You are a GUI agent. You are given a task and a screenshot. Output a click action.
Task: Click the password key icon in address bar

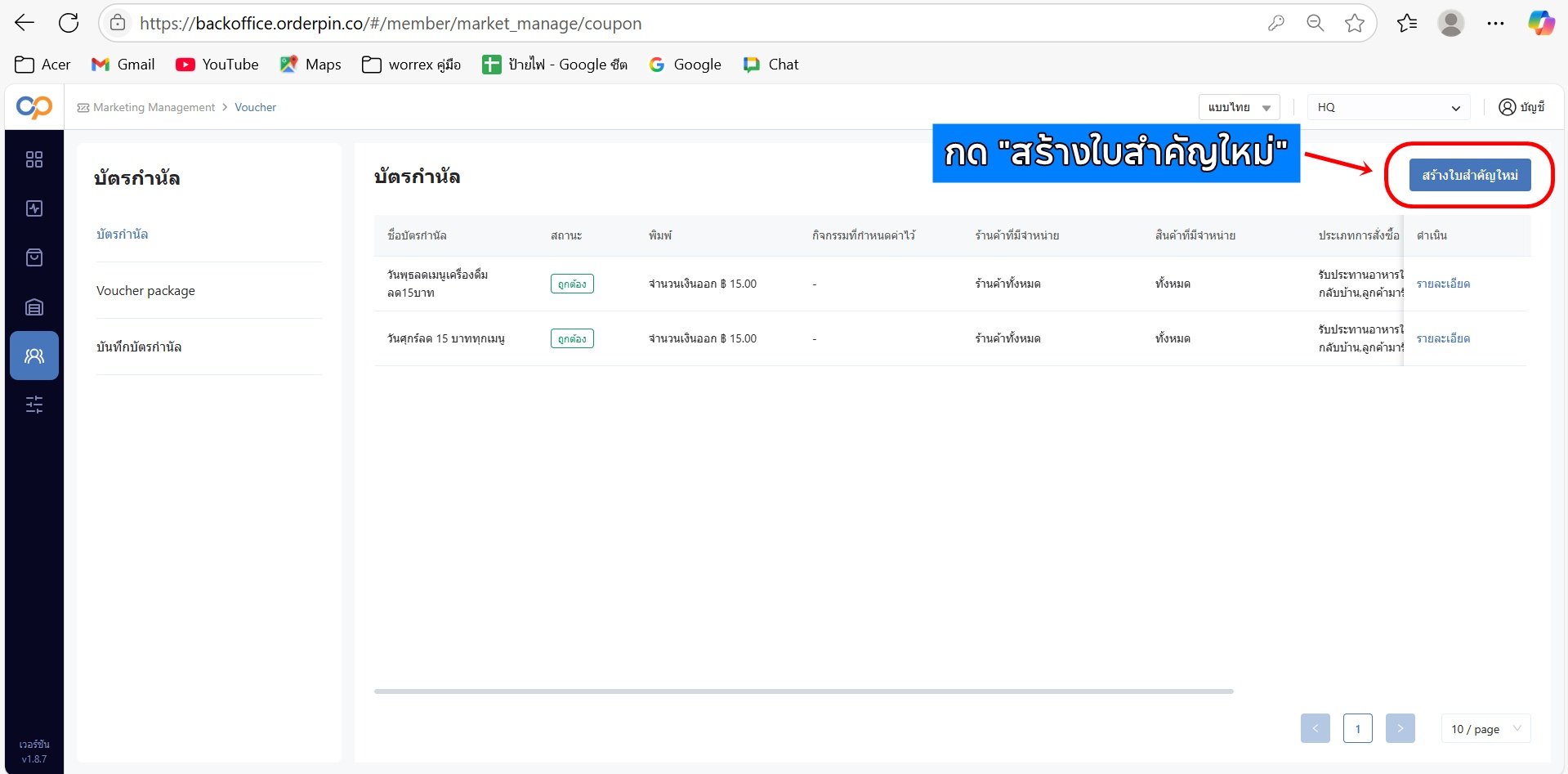click(x=1276, y=23)
